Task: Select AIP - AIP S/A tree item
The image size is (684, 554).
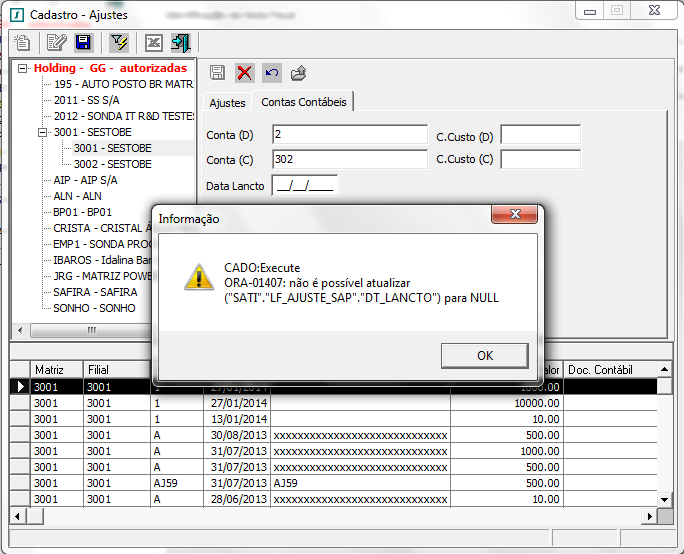Action: coord(85,180)
